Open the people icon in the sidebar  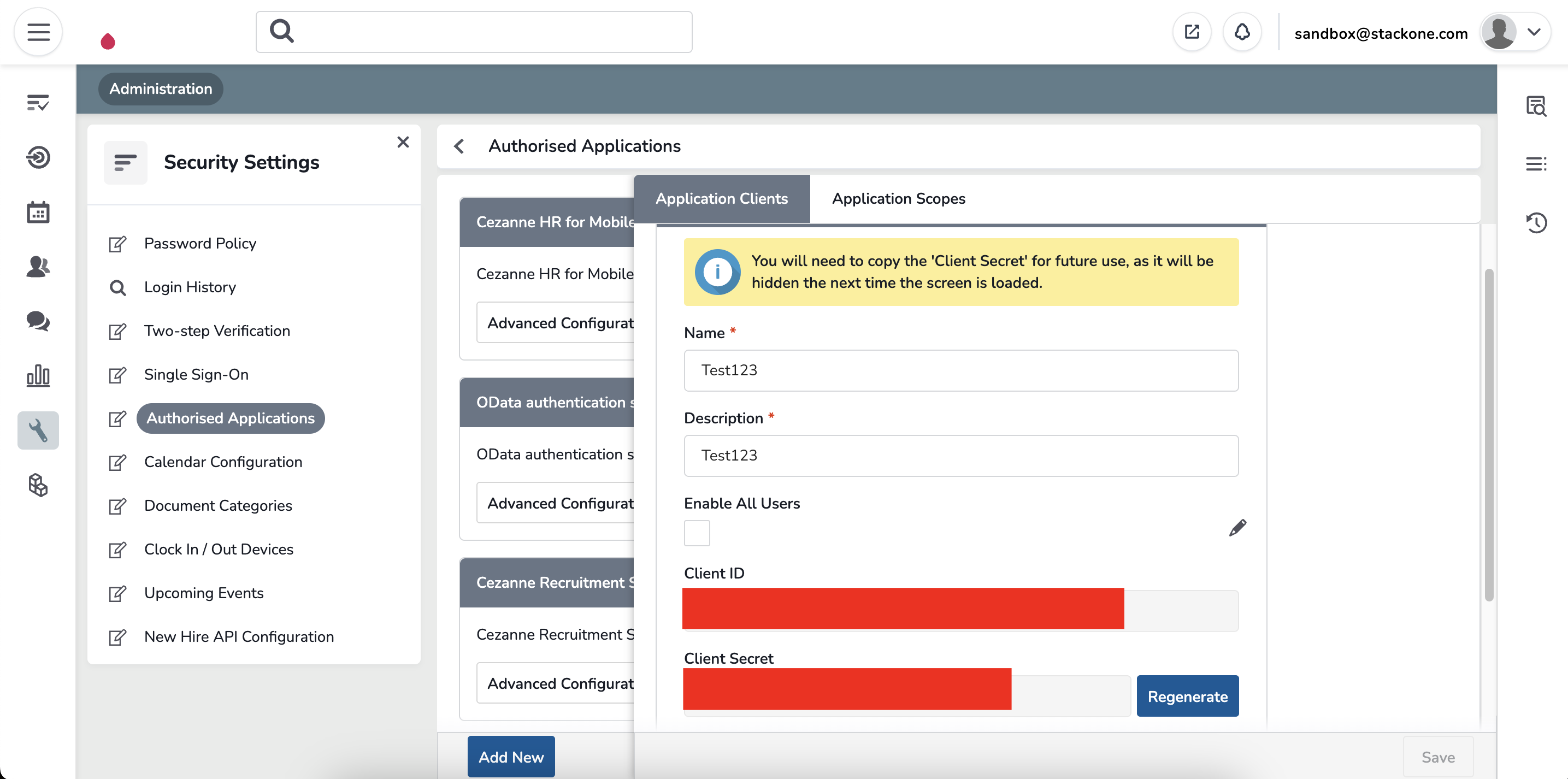(x=38, y=267)
